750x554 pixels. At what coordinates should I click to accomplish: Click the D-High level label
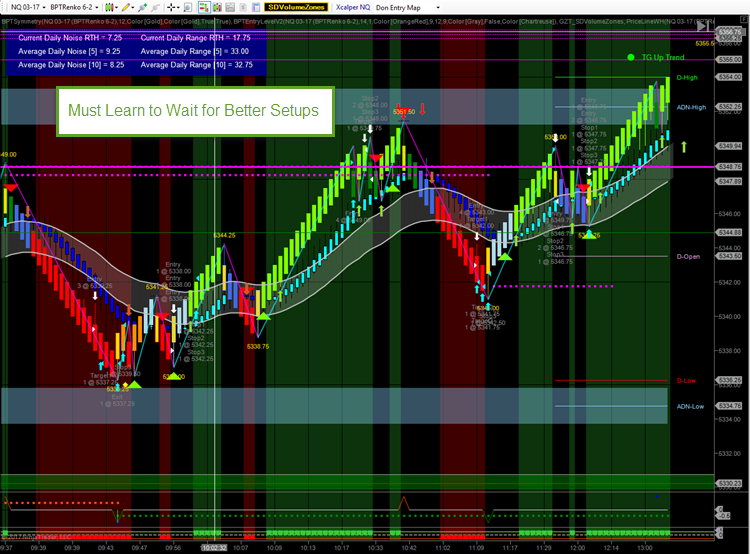(687, 78)
